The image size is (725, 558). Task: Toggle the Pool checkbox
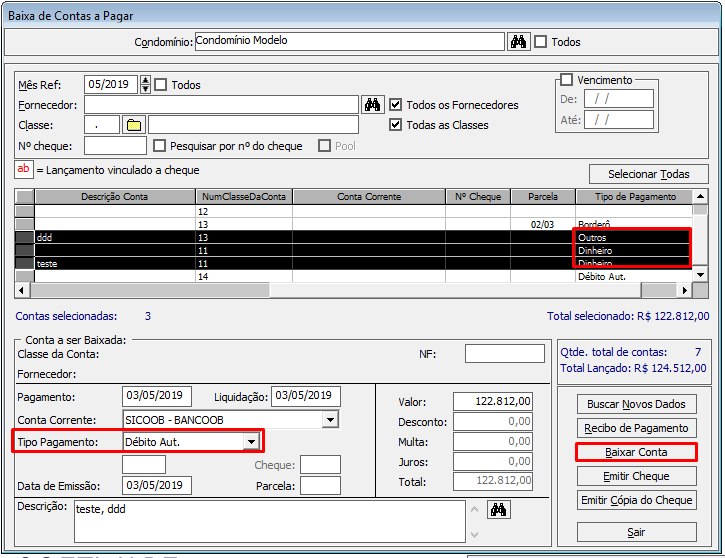325,146
